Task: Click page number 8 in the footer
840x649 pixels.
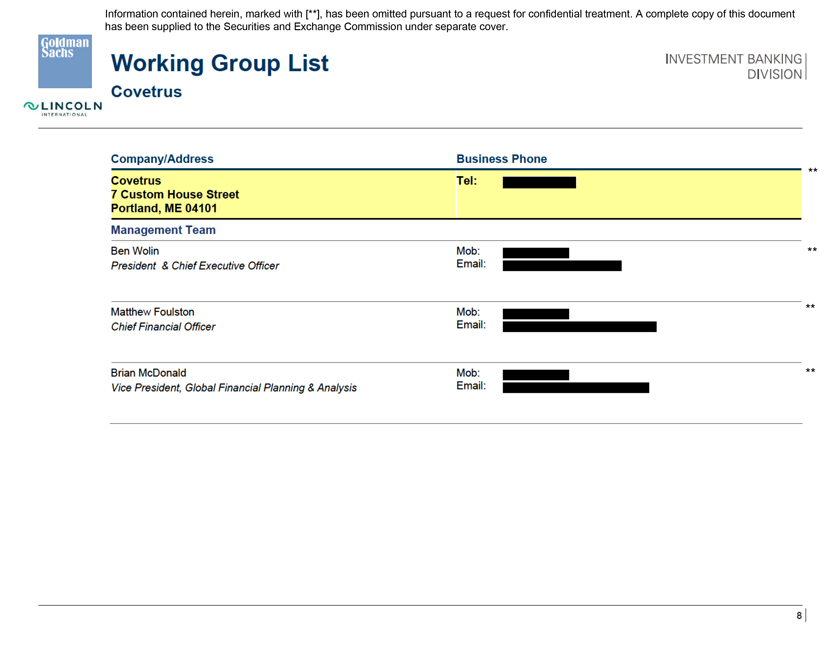Action: [799, 616]
